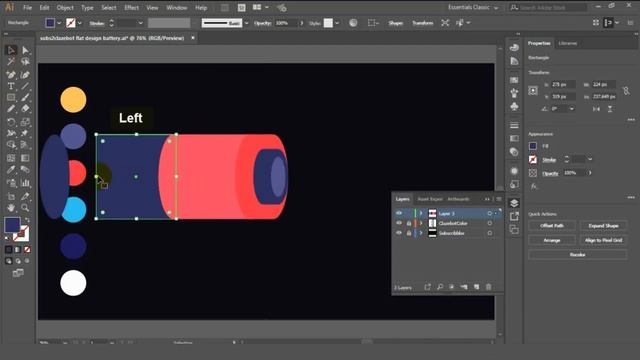The height and width of the screenshot is (360, 640).
Task: Expand Layer 3 contents
Action: pos(421,213)
